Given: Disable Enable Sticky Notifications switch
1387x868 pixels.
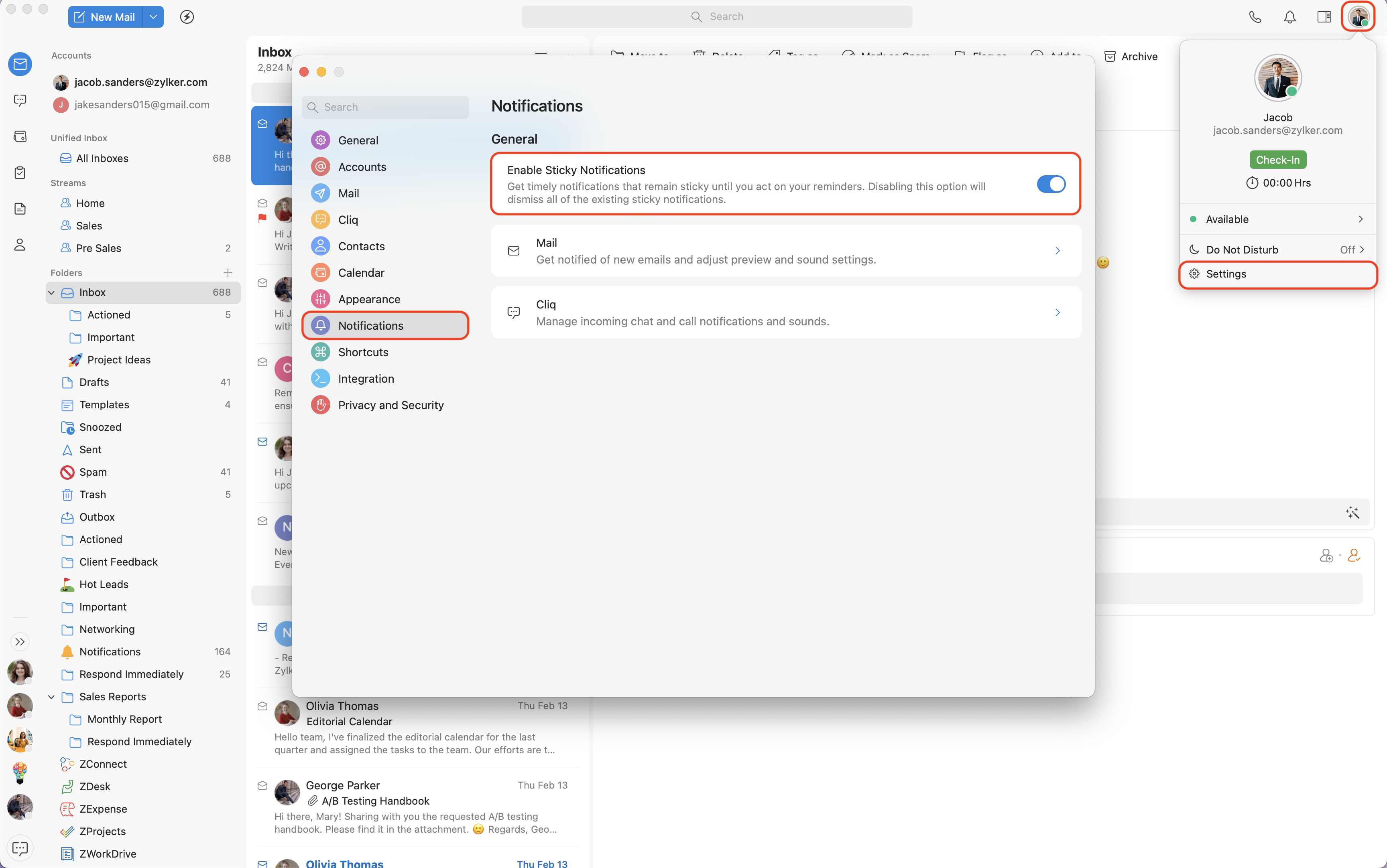Looking at the screenshot, I should click(1050, 184).
